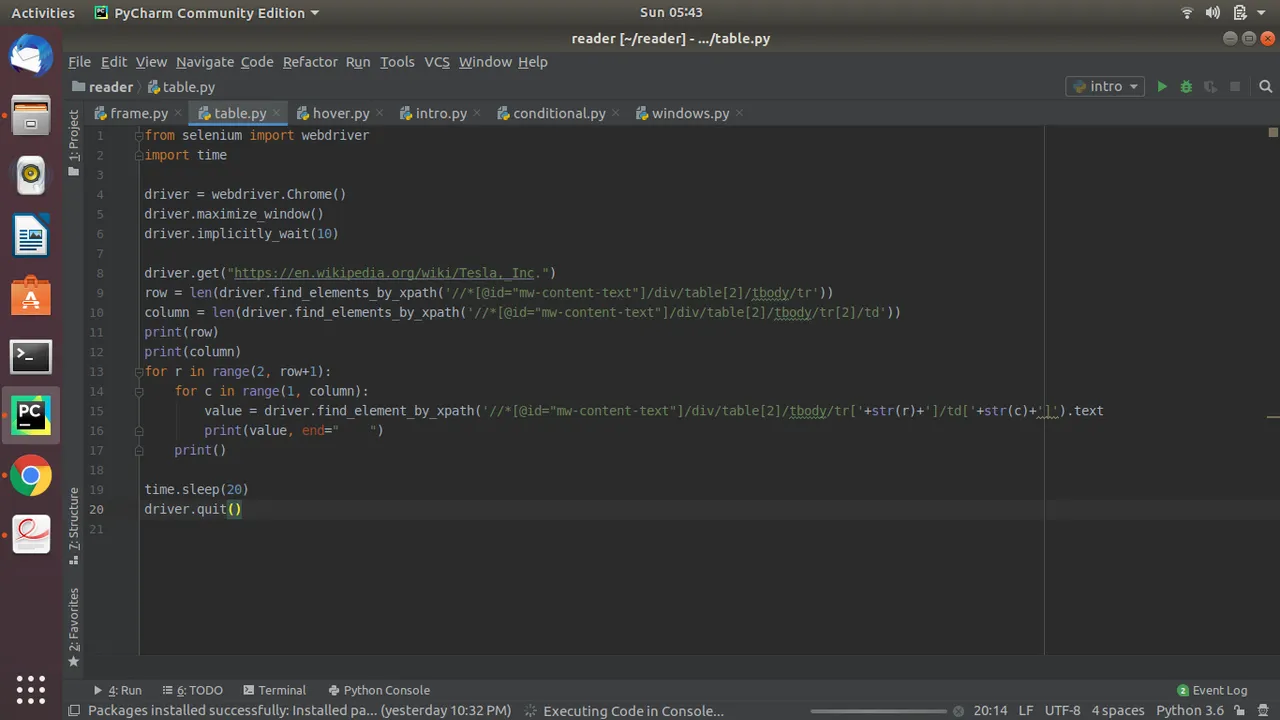Screen dimensions: 1280x720
Task: Open the LF line separator selector
Action: pyautogui.click(x=1025, y=711)
